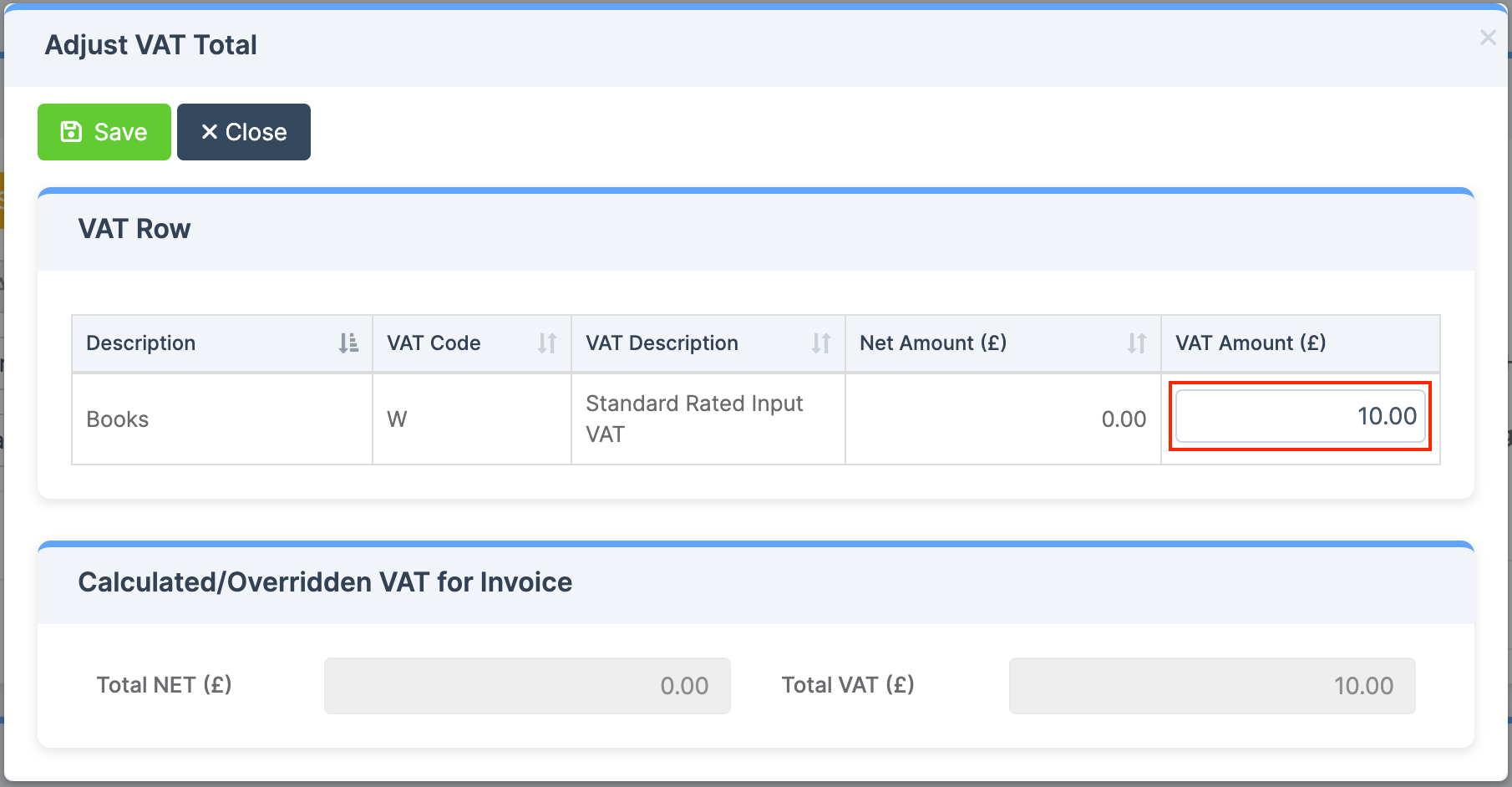
Task: Dismiss dialog with top-right X icon
Action: click(1487, 38)
